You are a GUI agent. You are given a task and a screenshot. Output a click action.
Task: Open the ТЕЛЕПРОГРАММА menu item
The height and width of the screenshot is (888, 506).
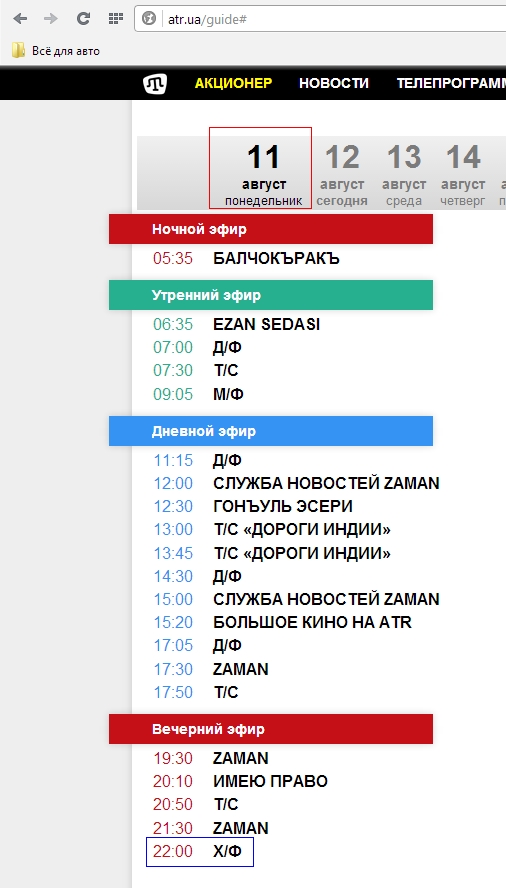click(x=451, y=83)
